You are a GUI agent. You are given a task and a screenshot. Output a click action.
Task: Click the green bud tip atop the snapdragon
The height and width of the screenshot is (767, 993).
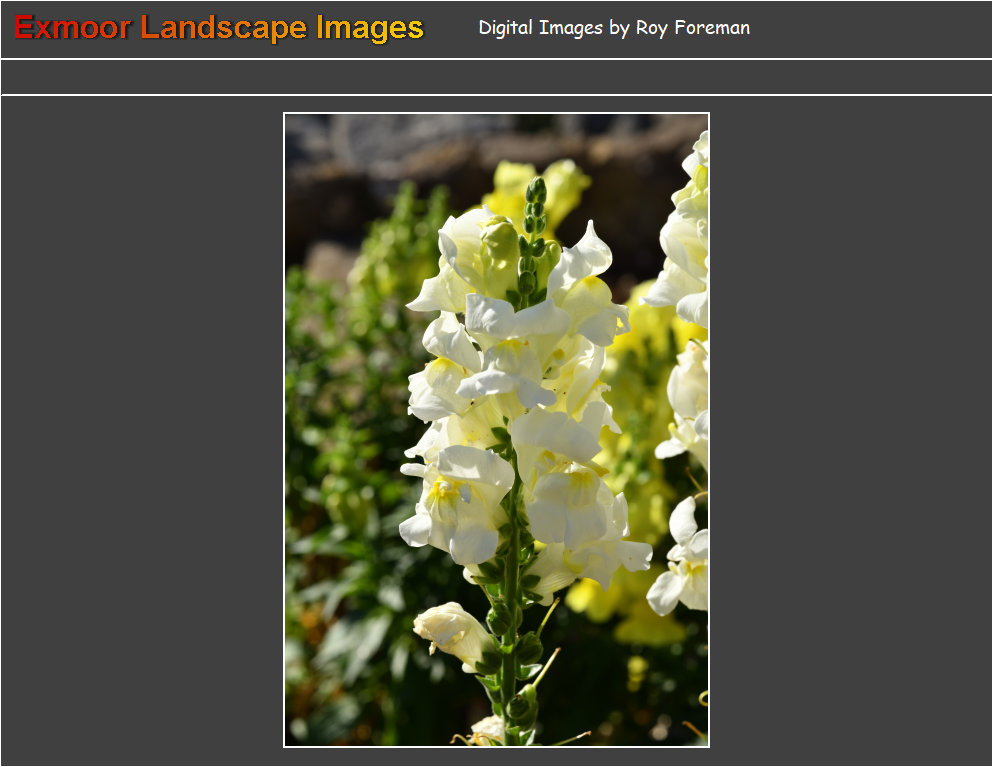tap(536, 190)
